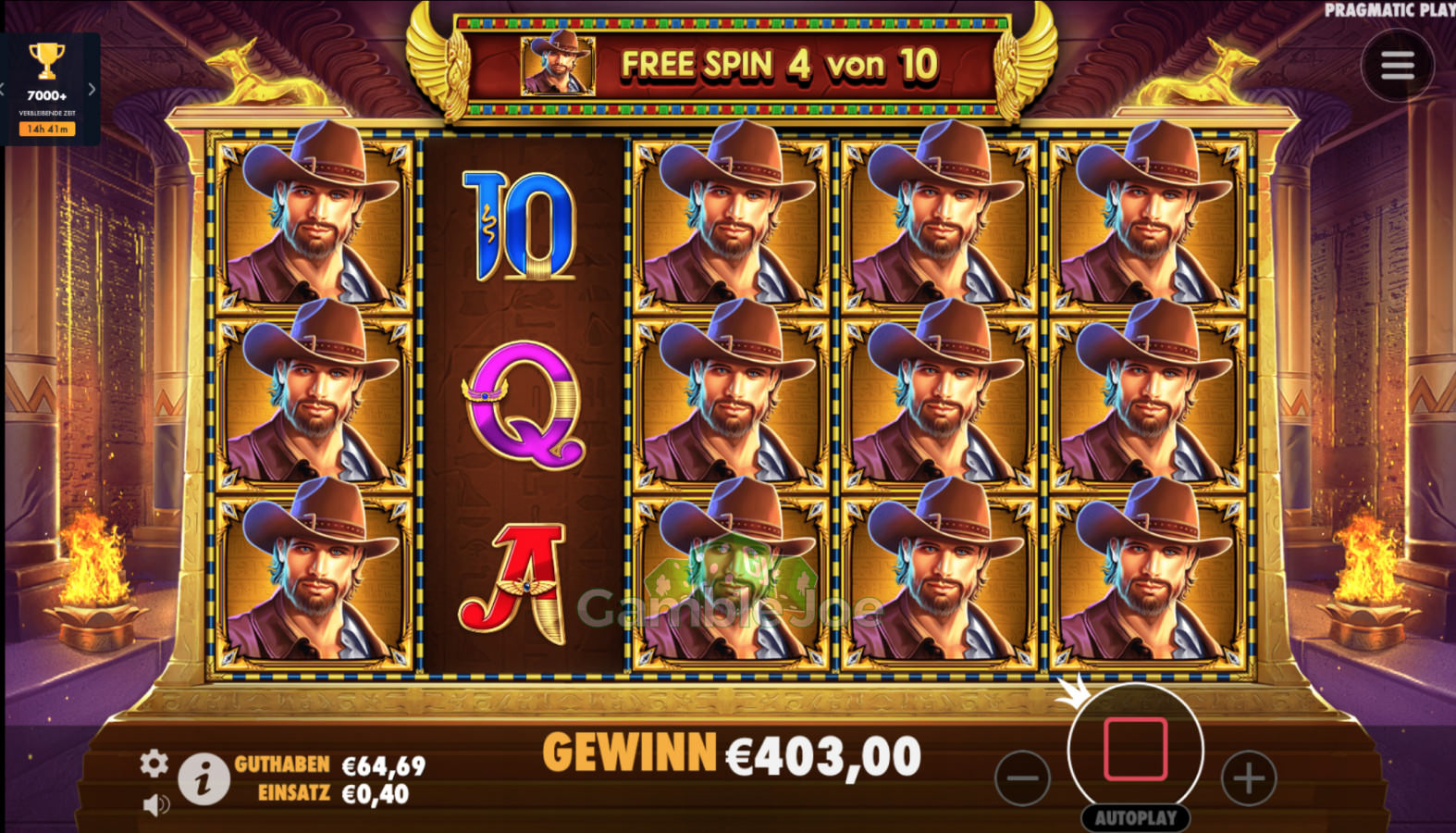The image size is (1456, 833).
Task: Click the Free Spin 4 von 10 banner
Action: (781, 65)
